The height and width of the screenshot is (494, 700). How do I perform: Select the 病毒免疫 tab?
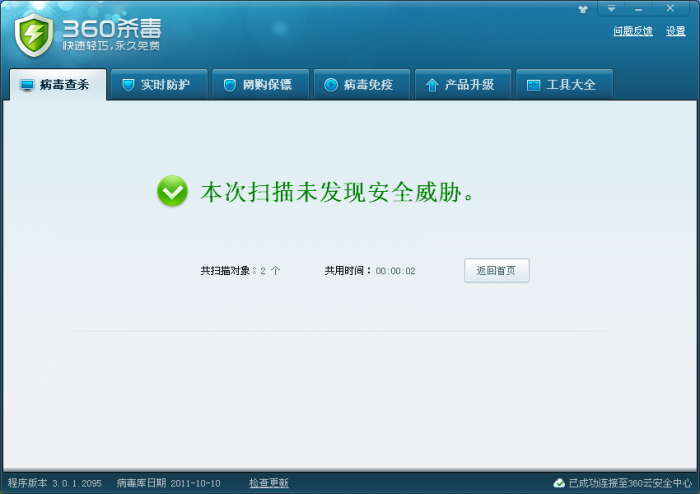pyautogui.click(x=362, y=84)
